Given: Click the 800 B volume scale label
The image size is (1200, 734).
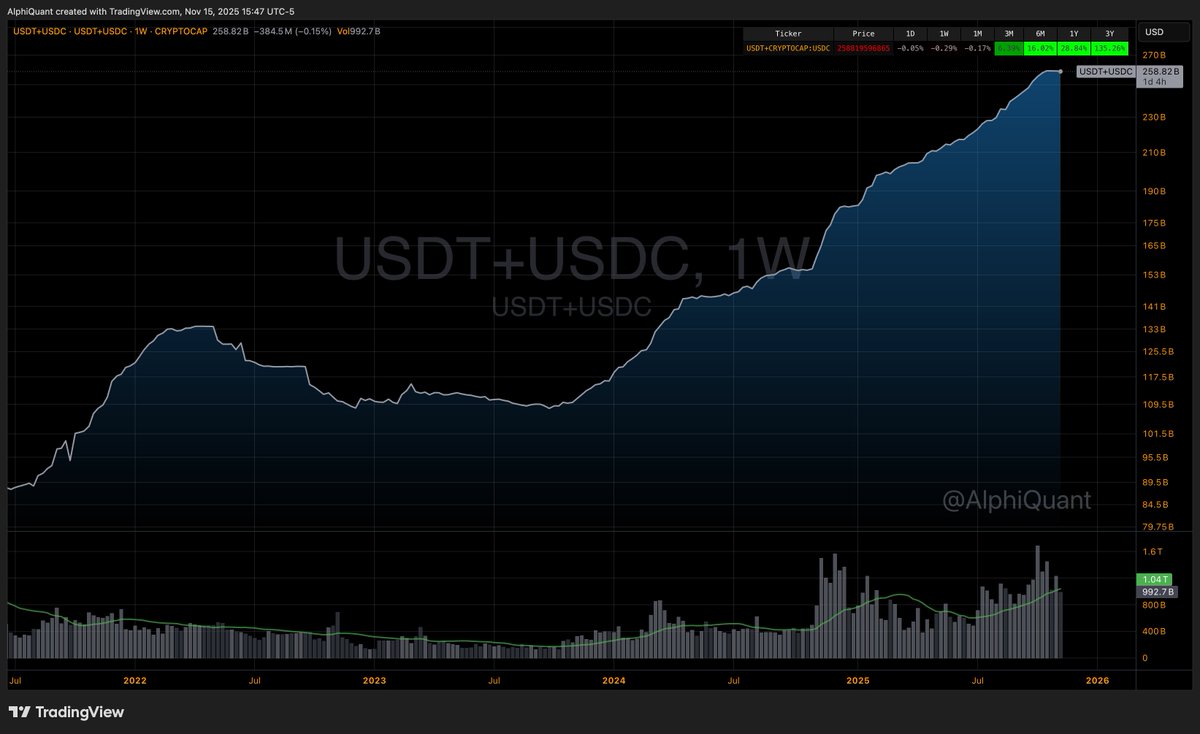Looking at the screenshot, I should 1154,605.
